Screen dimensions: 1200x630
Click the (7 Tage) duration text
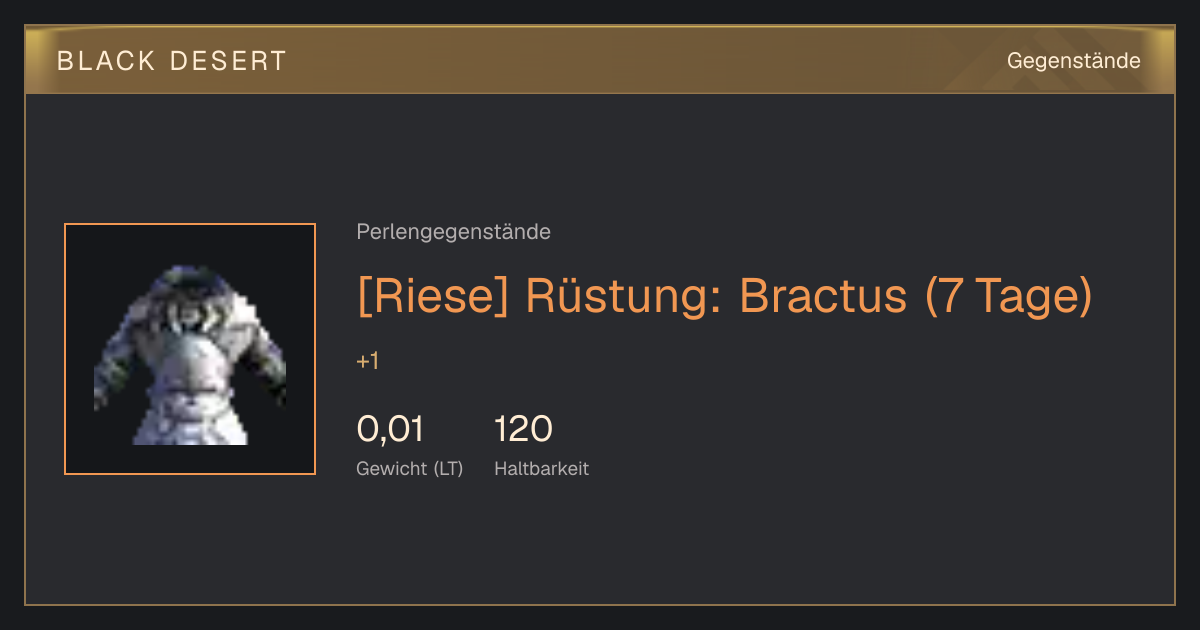coord(1007,296)
